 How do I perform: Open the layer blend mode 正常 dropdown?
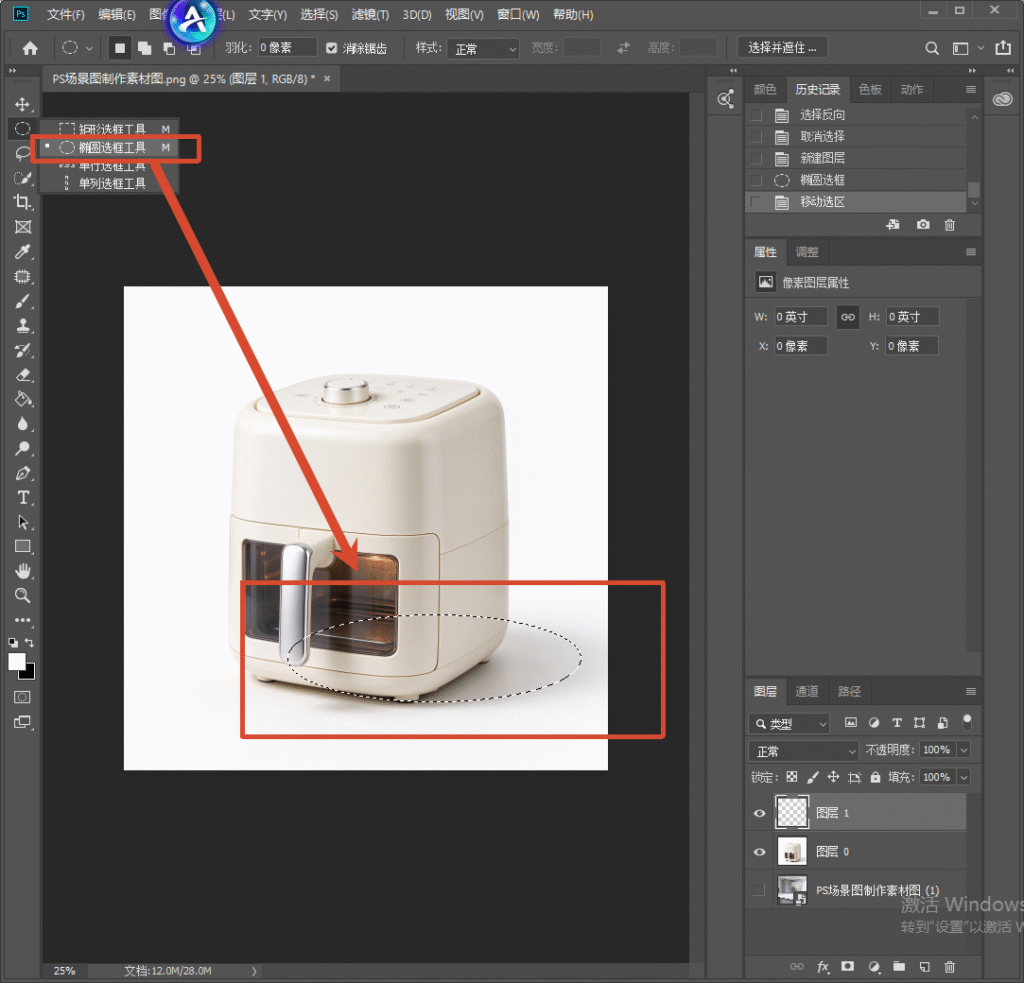click(803, 751)
